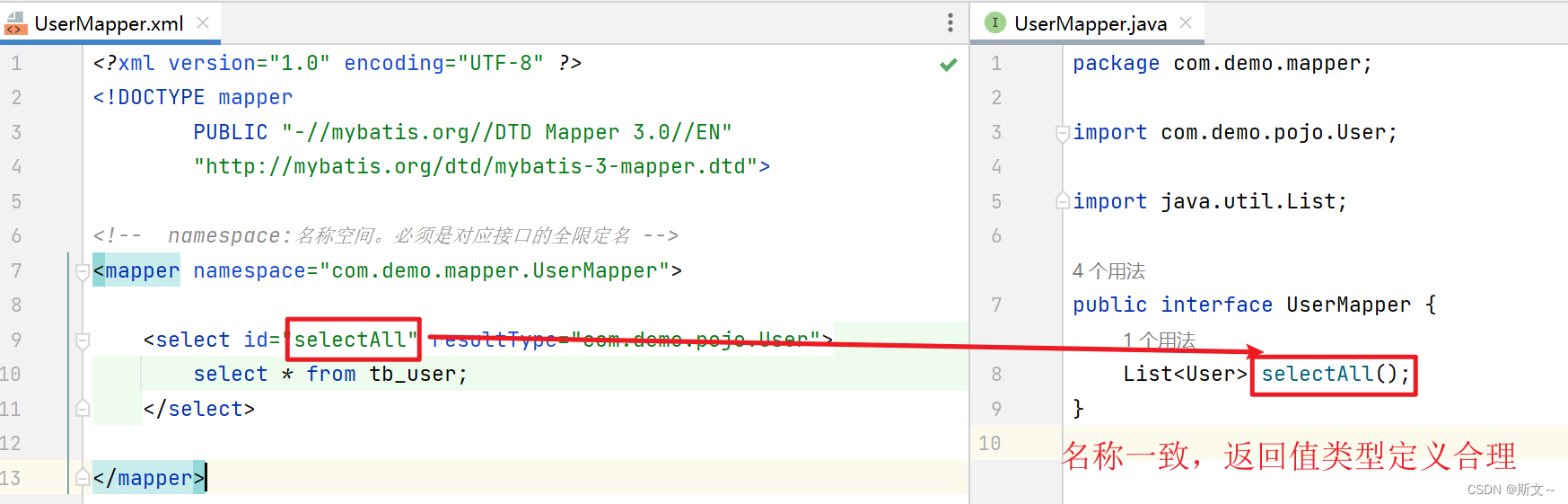Click the PUBLIC DTD Mapper 3.0 identifier line
This screenshot has width=1568, height=504.
point(463,132)
